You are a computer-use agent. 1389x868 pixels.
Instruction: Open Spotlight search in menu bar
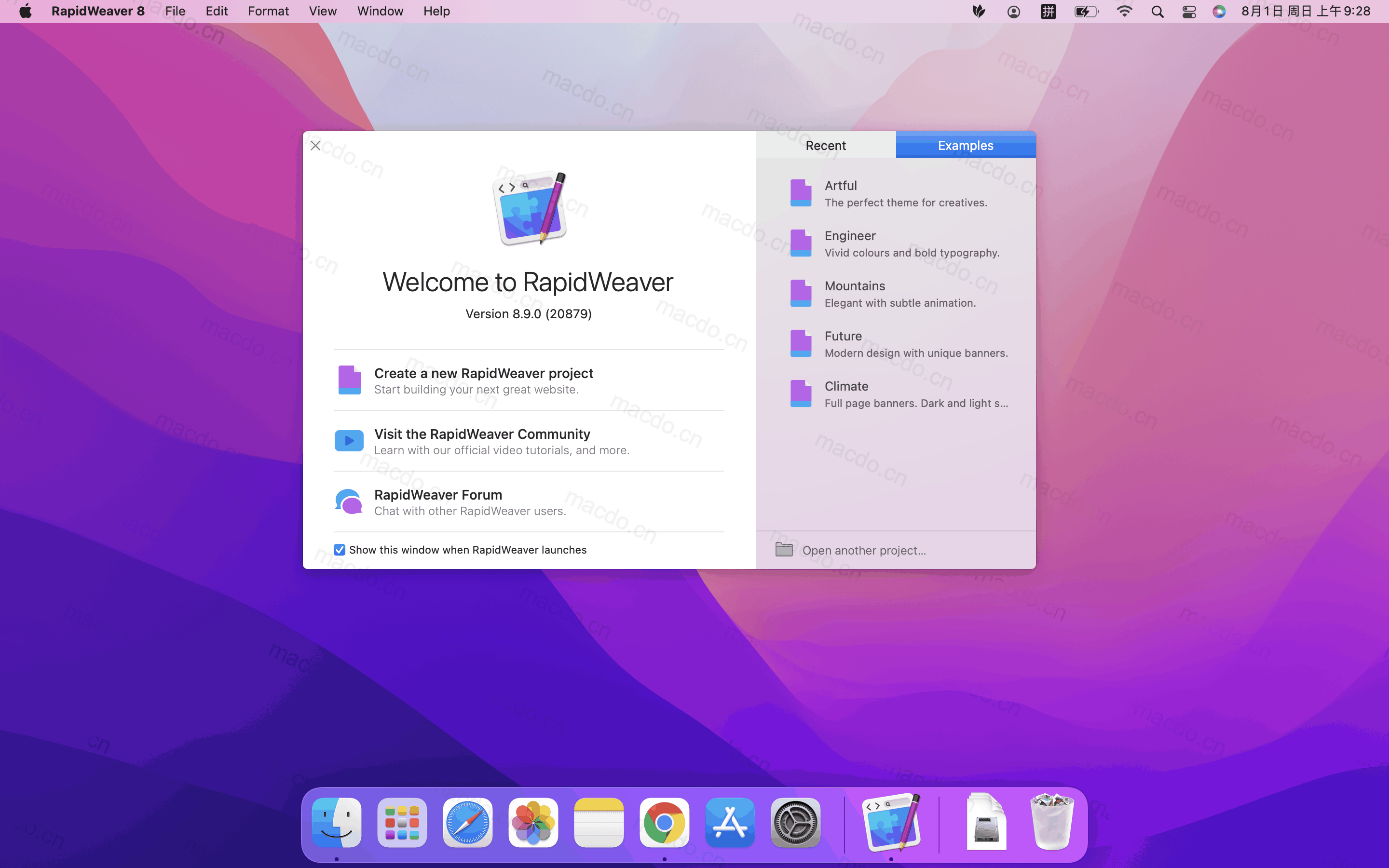coord(1157,12)
